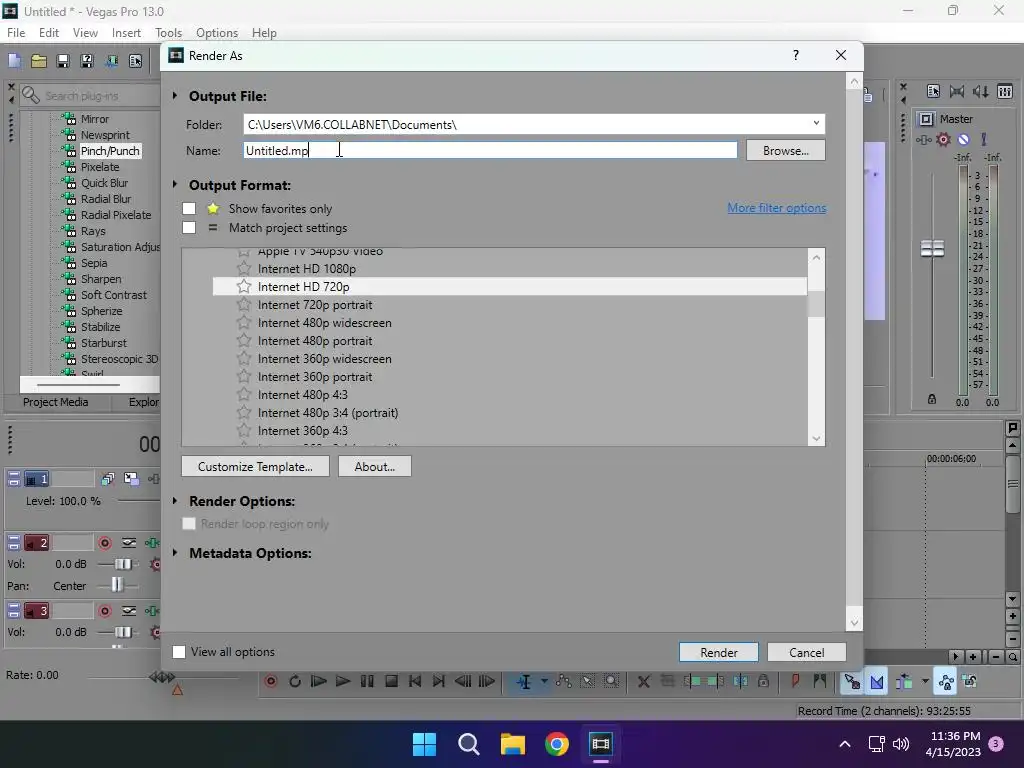Open the Folder path dropdown
This screenshot has width=1024, height=768.
coord(816,123)
